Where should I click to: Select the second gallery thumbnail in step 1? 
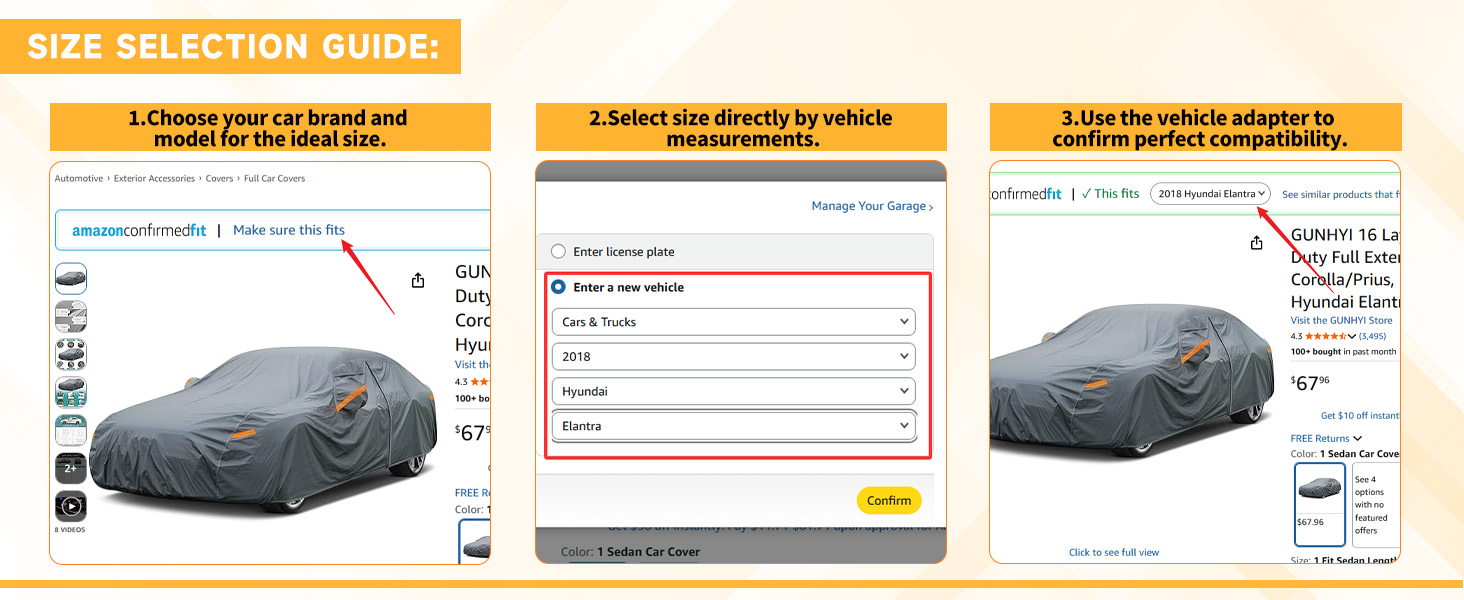point(71,316)
